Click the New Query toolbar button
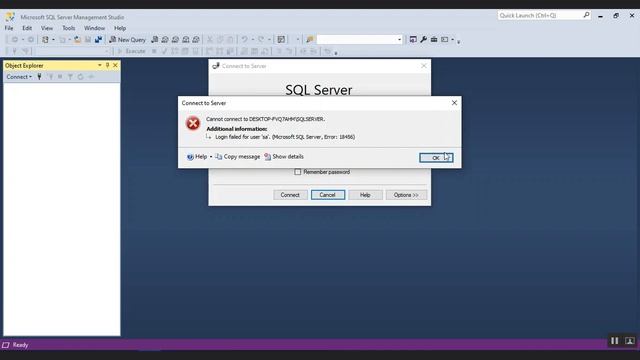The image size is (640, 360). coord(127,40)
